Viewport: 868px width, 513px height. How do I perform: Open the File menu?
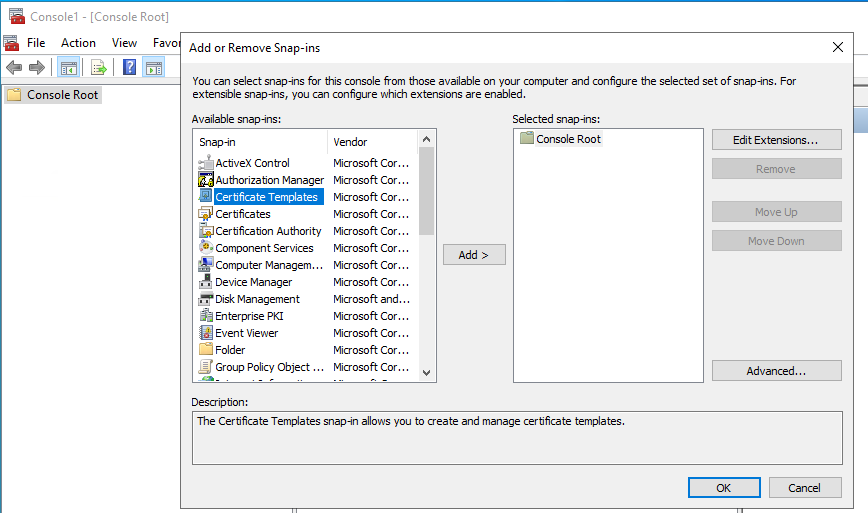(x=36, y=43)
